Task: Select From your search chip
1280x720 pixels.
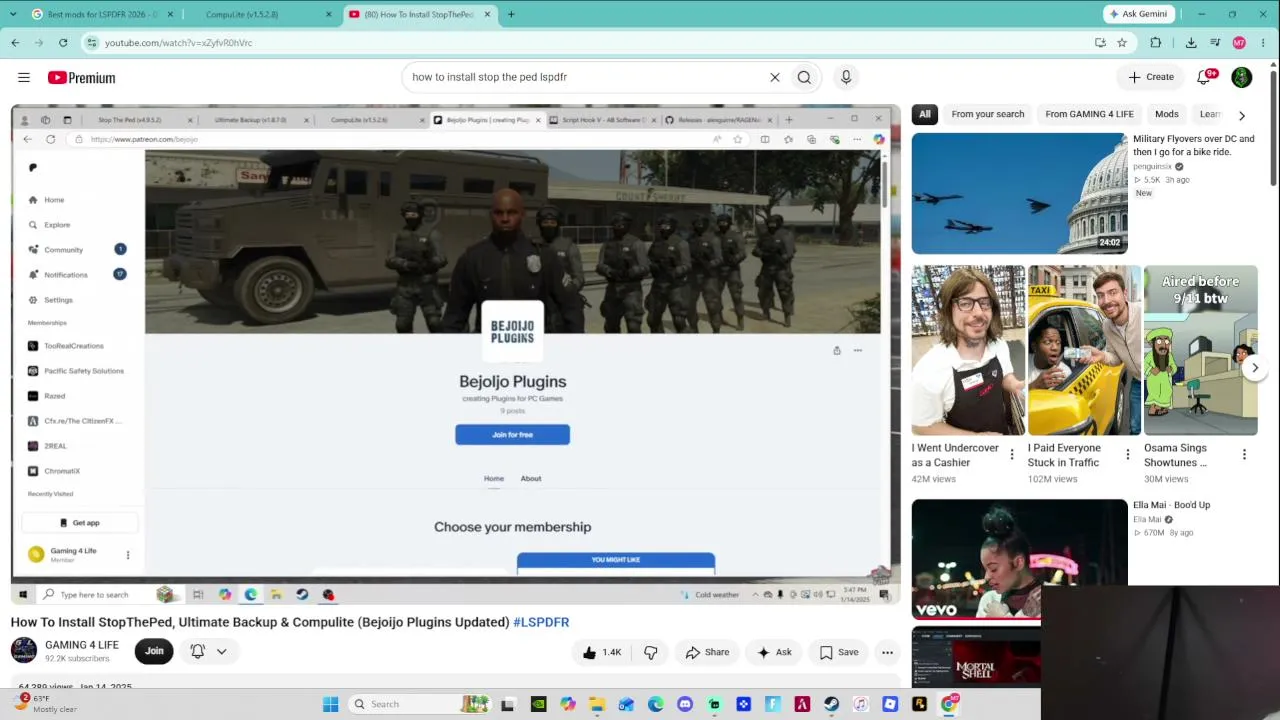Action: coord(988,114)
